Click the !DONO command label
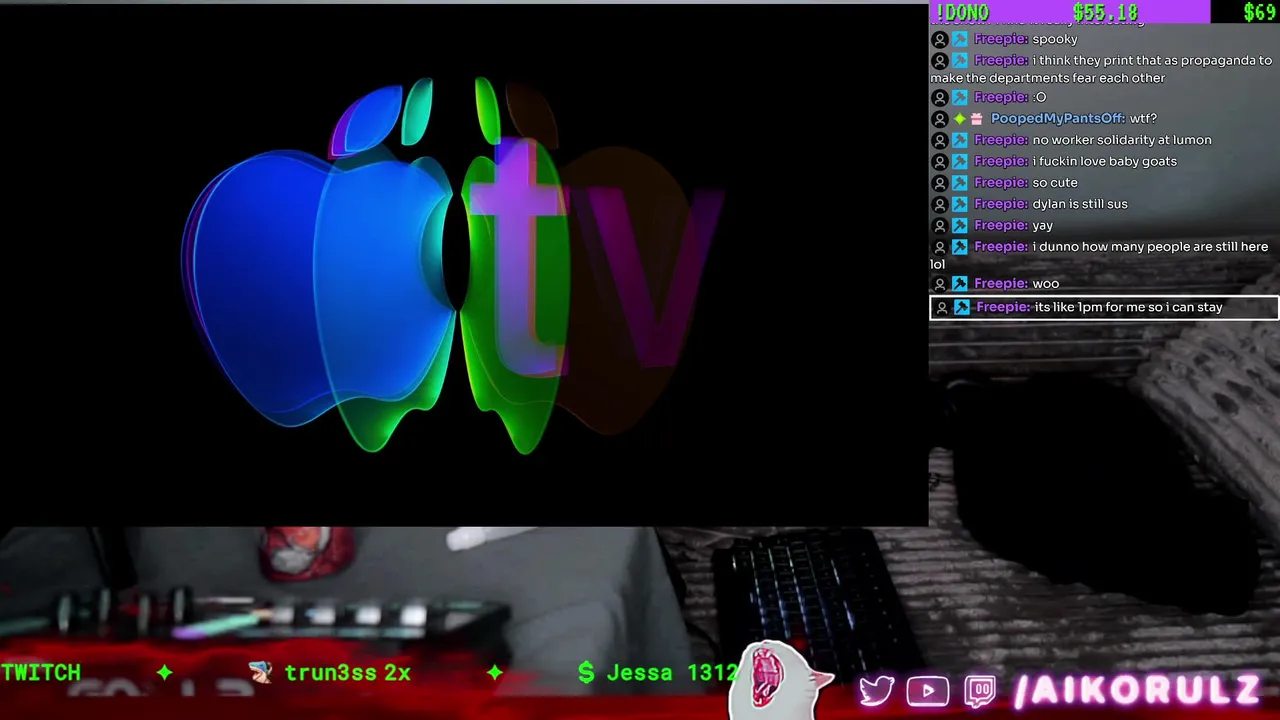The image size is (1280, 720). point(961,12)
